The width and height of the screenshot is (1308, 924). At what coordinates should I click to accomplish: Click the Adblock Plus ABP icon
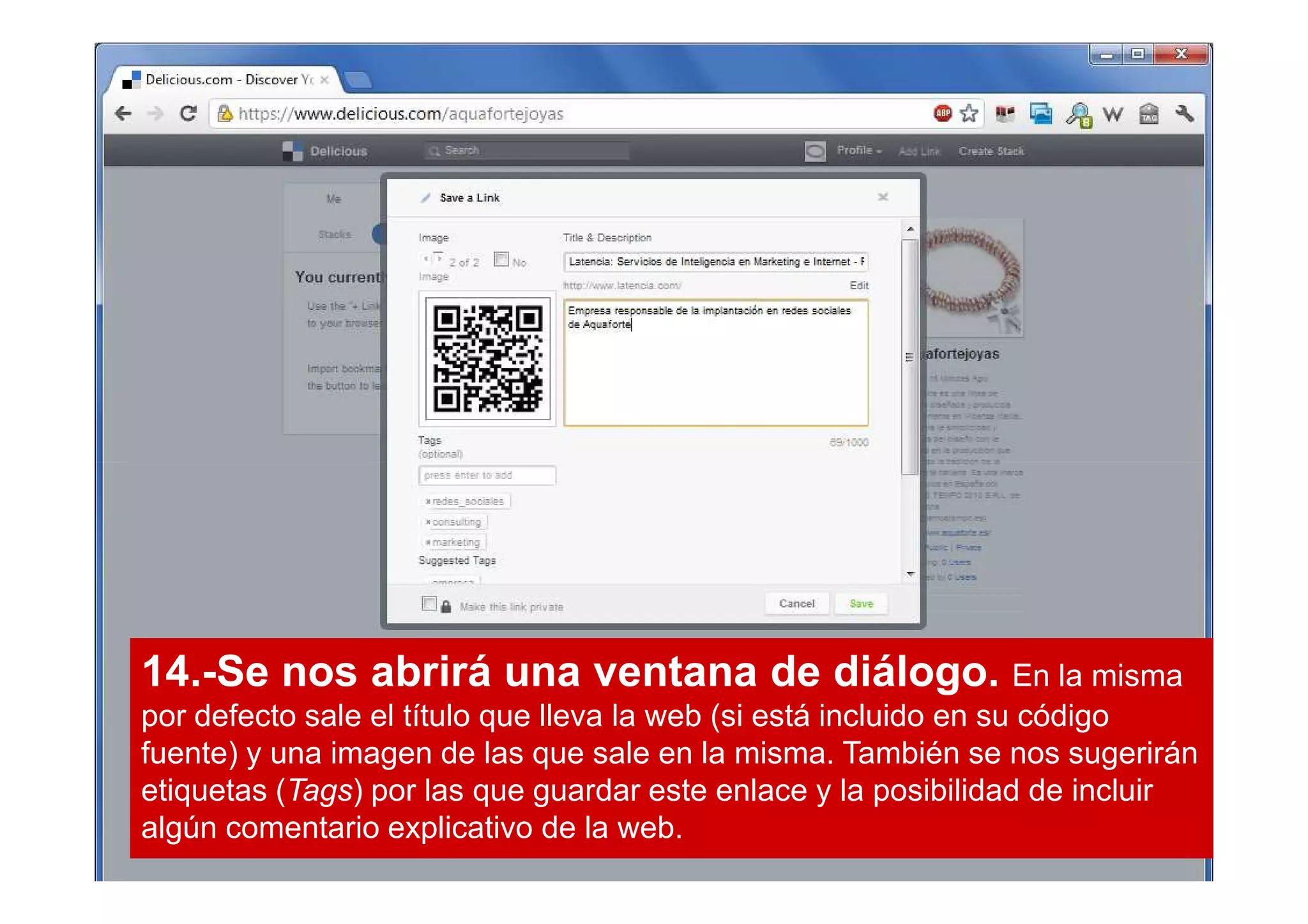(943, 113)
